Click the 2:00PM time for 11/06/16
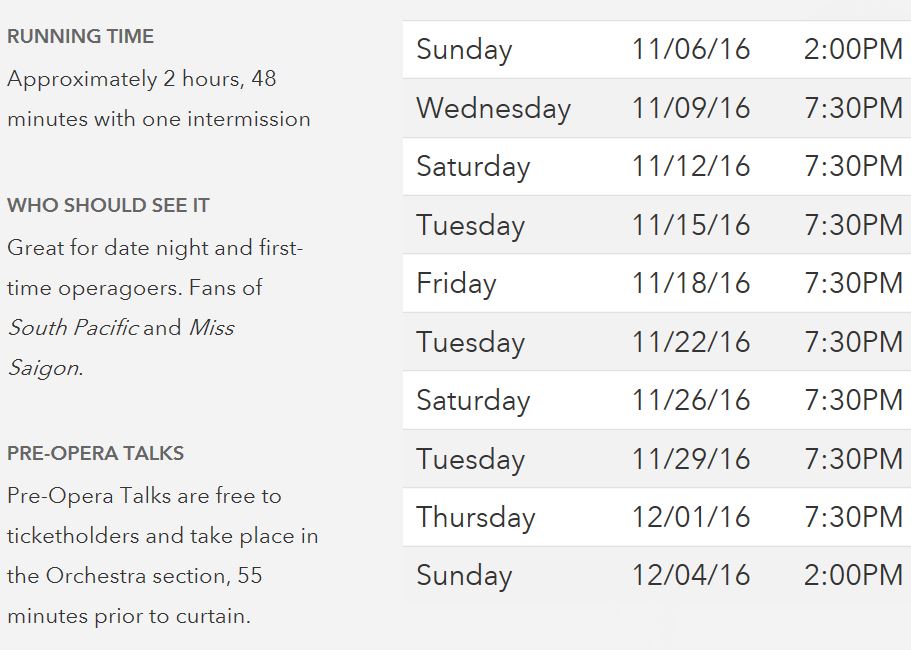This screenshot has width=911, height=650. (853, 50)
